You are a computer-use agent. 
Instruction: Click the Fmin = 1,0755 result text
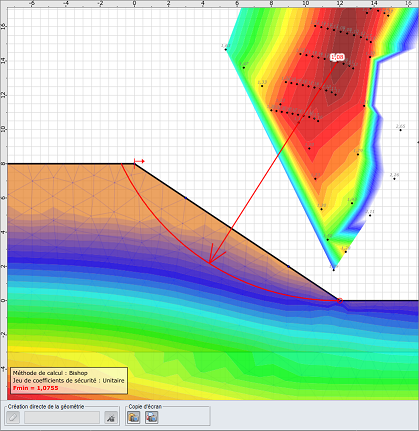pos(36,388)
